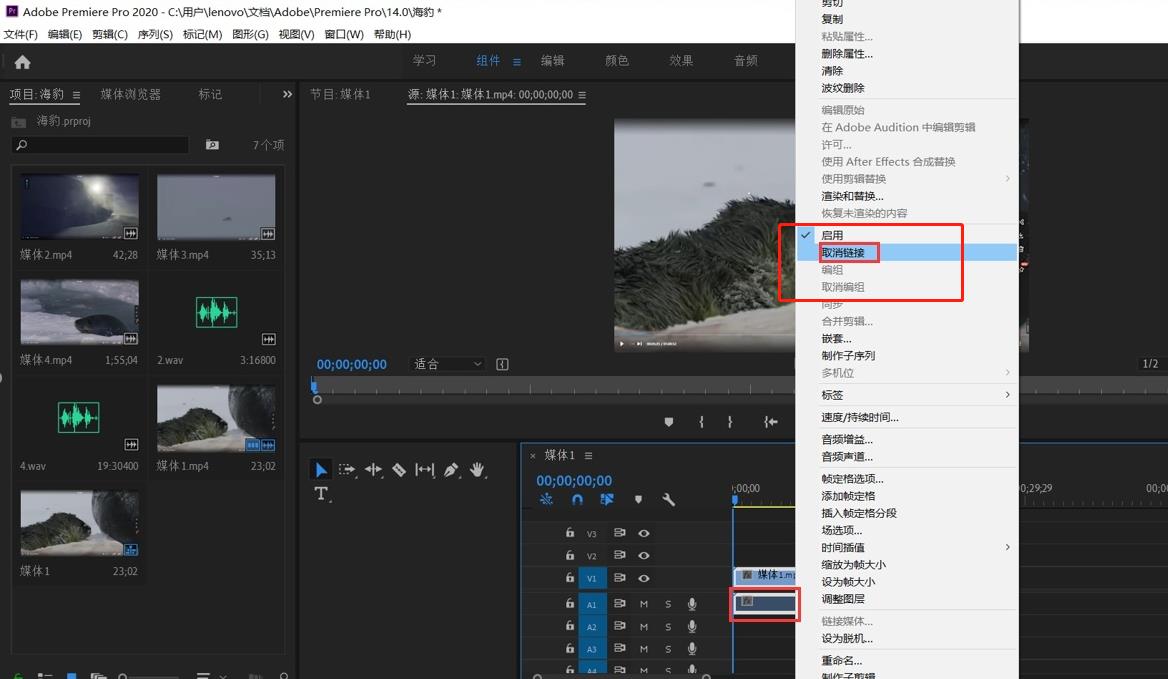This screenshot has width=1168, height=679.
Task: Open timeline display settings wrench
Action: [x=669, y=500]
